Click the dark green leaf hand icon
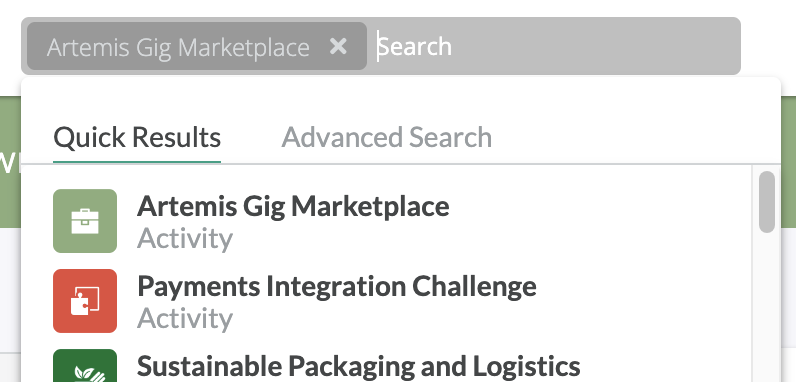The image size is (796, 382). [x=85, y=366]
